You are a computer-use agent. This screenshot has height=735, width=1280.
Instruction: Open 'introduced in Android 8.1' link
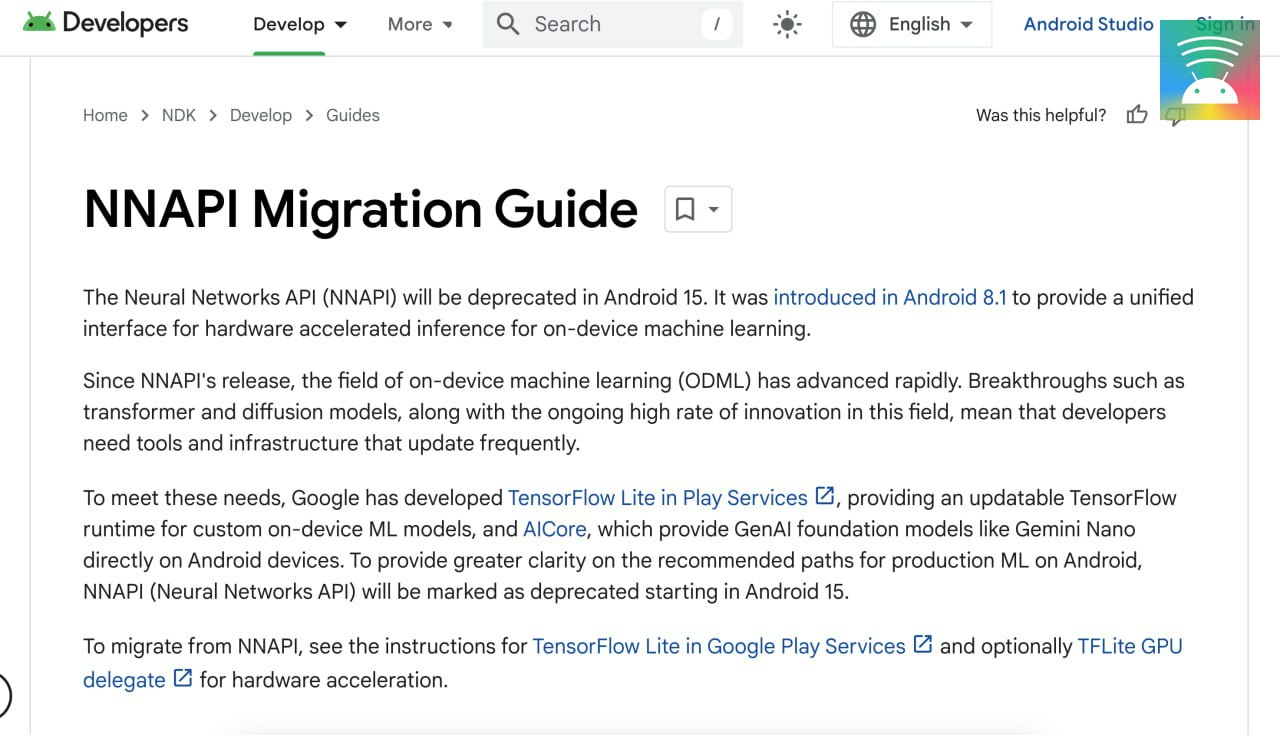[x=890, y=297]
